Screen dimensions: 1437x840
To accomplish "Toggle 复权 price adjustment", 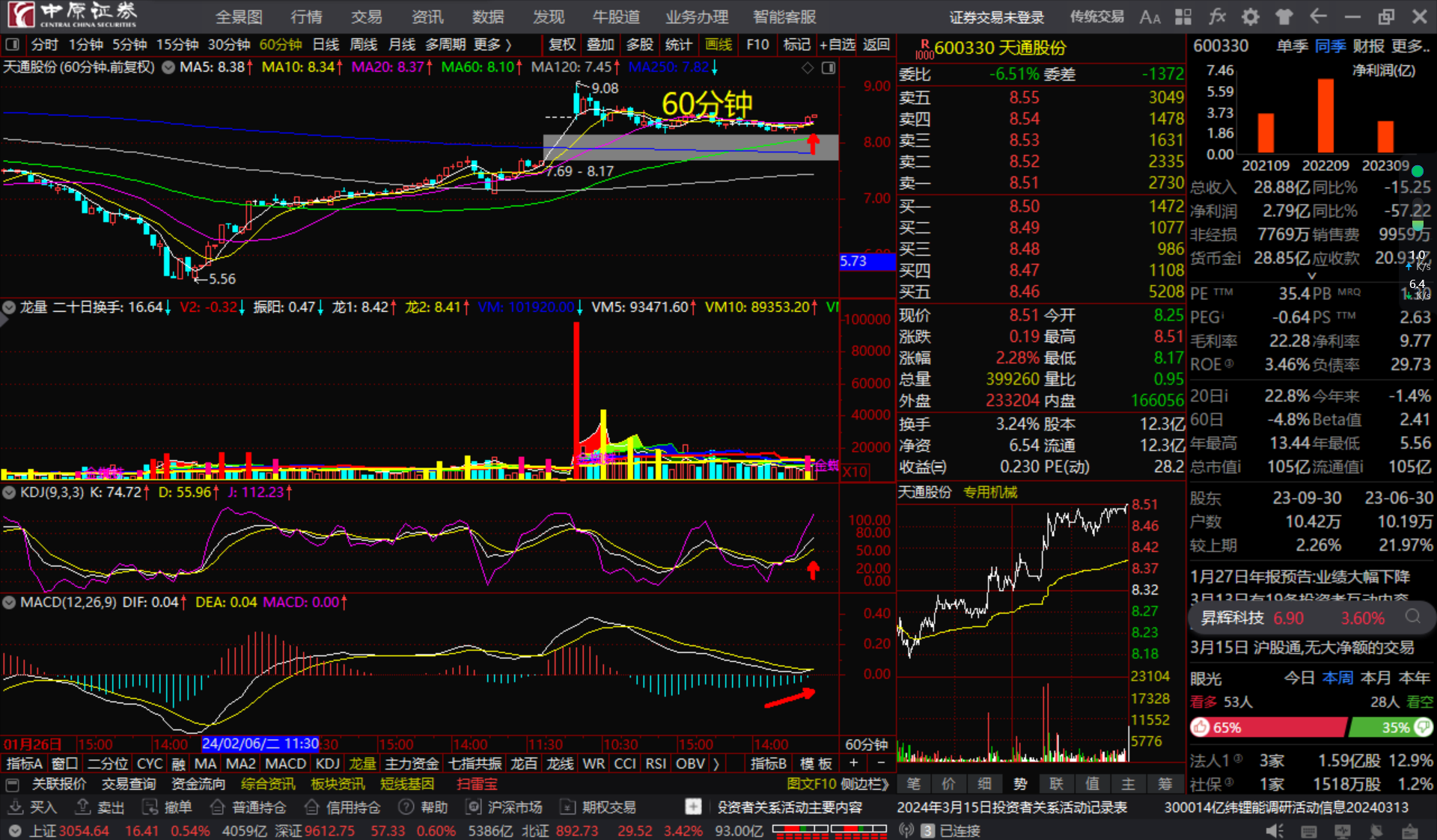I will tap(562, 45).
